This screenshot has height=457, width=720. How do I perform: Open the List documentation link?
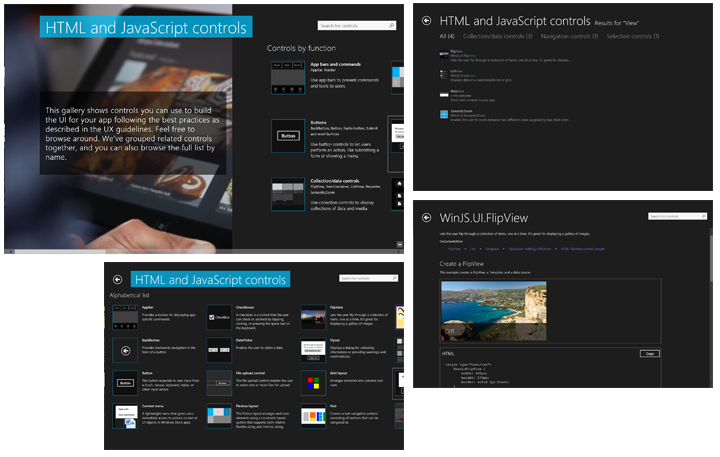pos(472,248)
